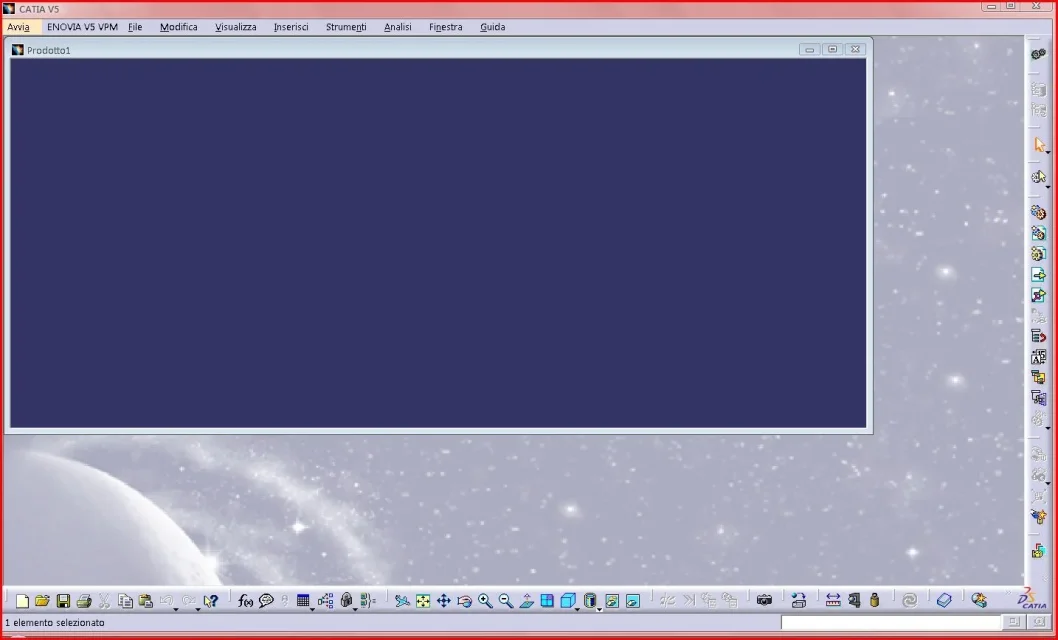Restore the Prodotto1 document window
Viewport: 1058px width, 640px height.
point(833,49)
